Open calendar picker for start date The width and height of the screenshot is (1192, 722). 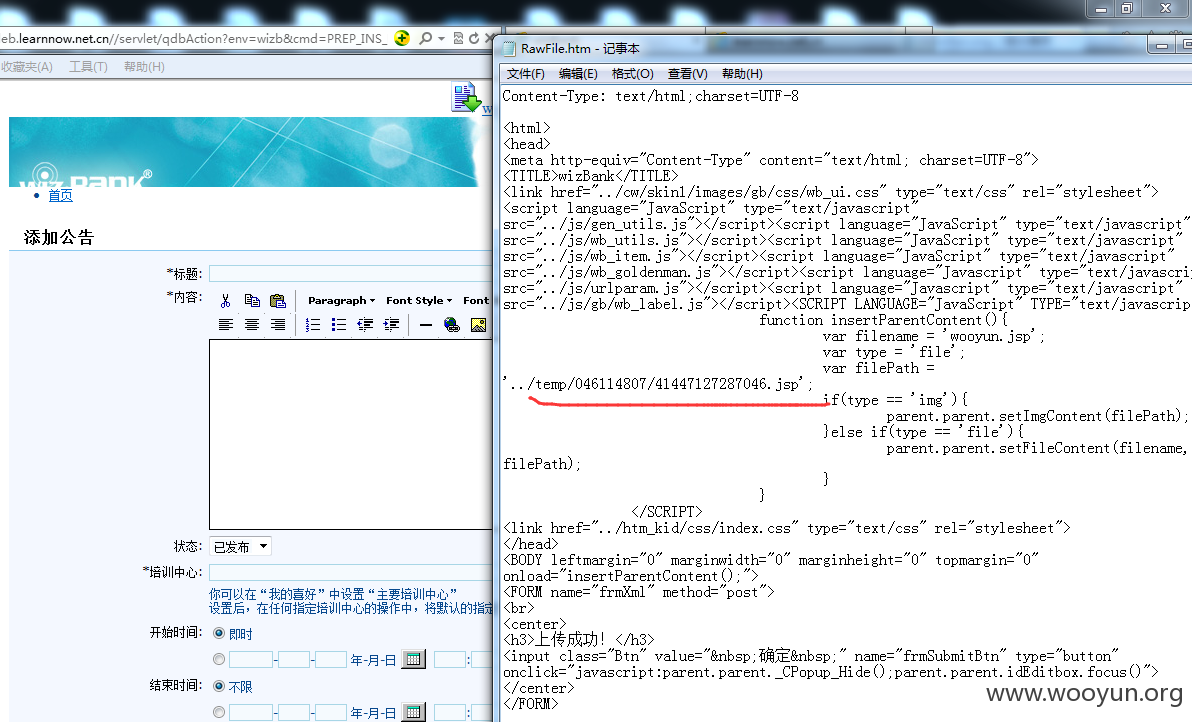[413, 659]
